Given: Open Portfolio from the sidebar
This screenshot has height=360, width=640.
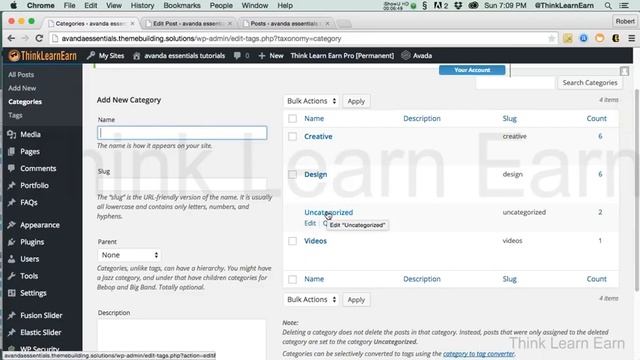Looking at the screenshot, I should pos(34,185).
